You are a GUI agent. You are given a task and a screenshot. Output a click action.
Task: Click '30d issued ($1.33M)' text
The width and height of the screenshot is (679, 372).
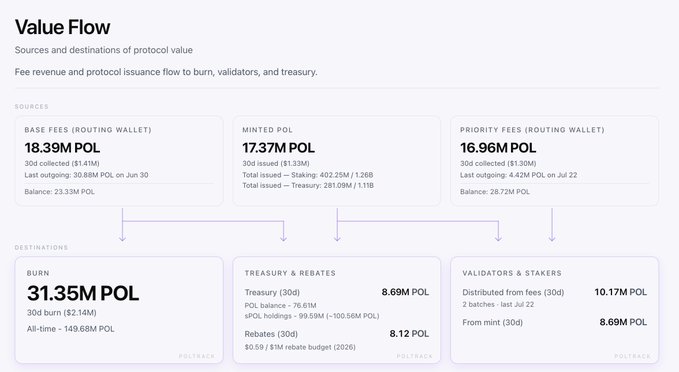tap(276, 163)
